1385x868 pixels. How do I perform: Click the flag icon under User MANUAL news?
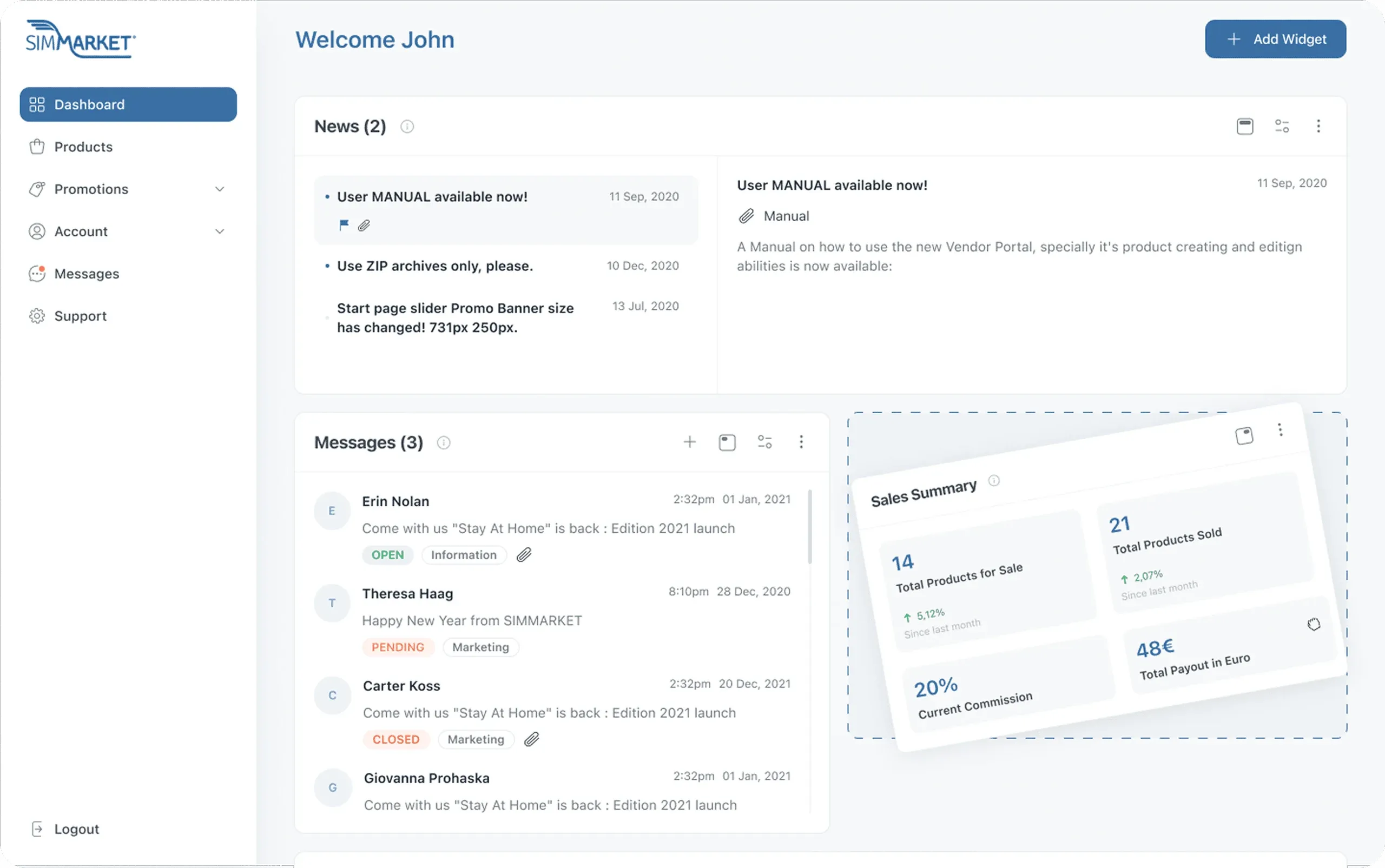(344, 225)
